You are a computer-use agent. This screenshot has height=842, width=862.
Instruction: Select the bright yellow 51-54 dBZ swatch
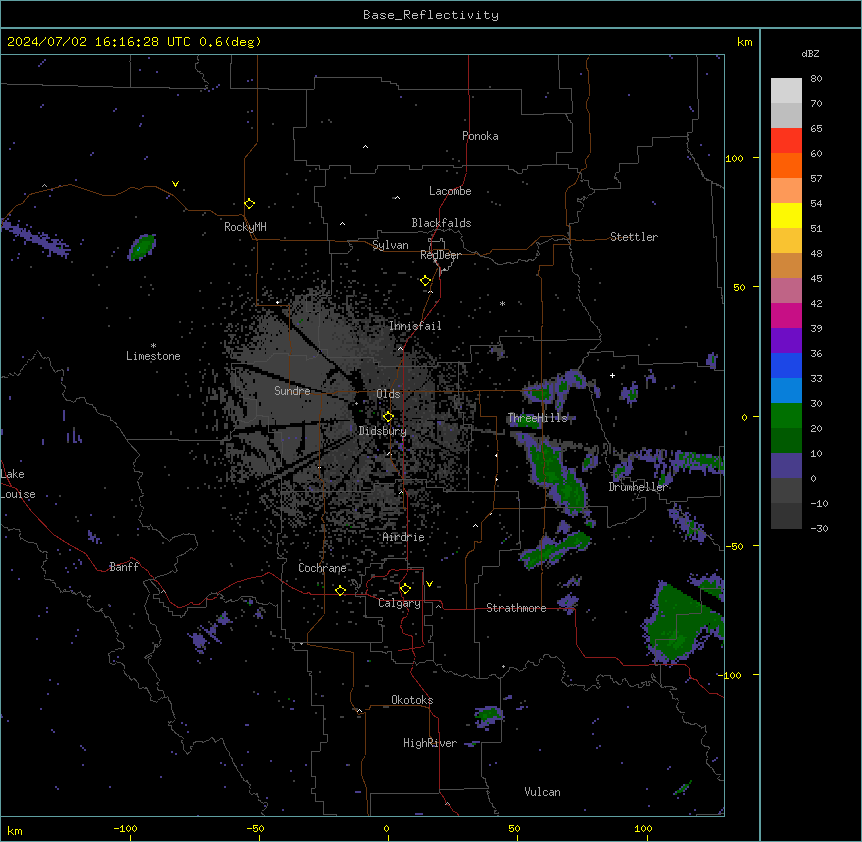pos(786,215)
